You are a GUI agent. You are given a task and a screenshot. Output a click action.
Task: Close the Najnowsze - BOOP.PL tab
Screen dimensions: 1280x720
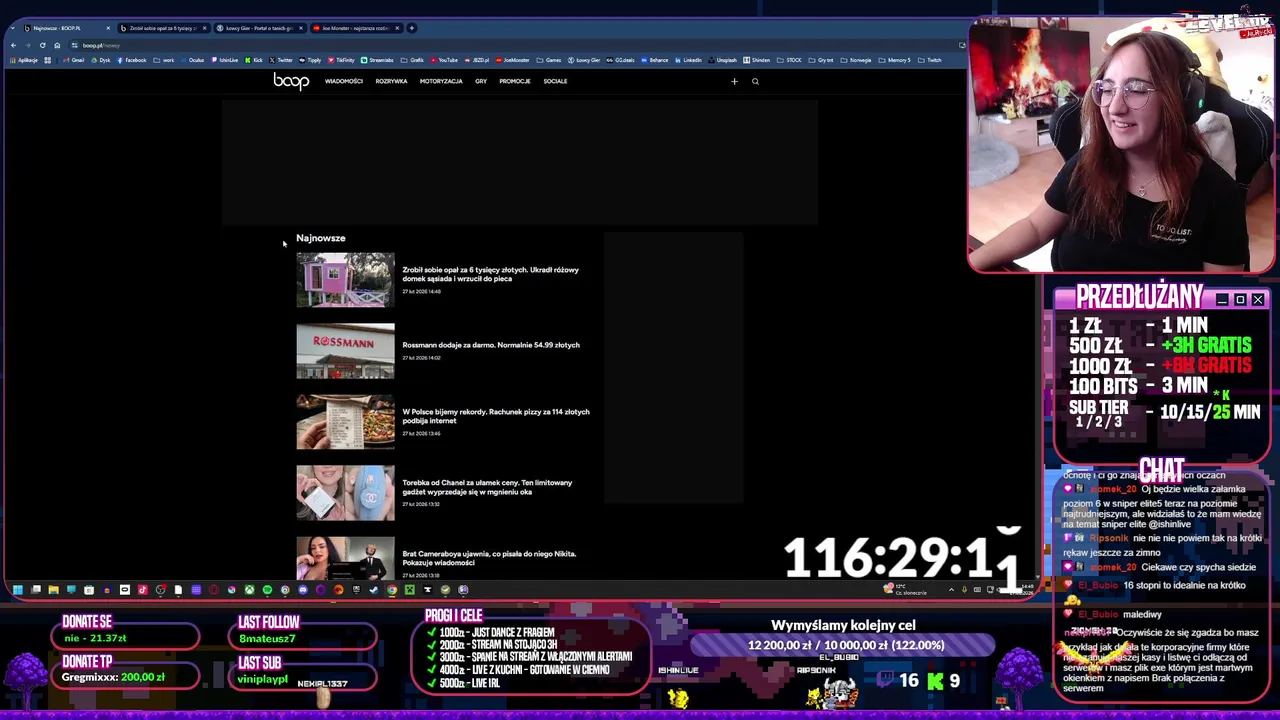click(108, 28)
